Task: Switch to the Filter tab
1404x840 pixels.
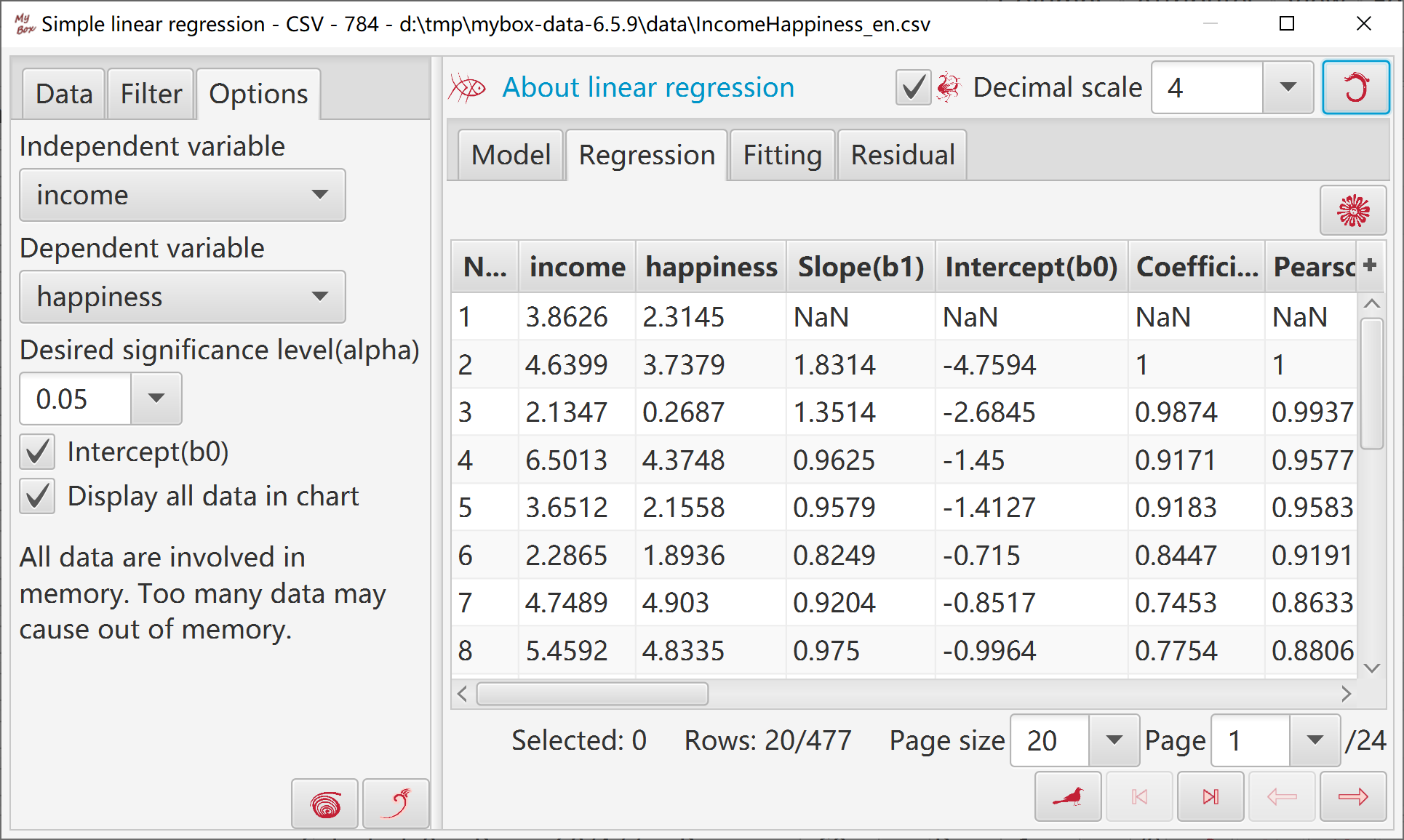Action: (x=151, y=94)
